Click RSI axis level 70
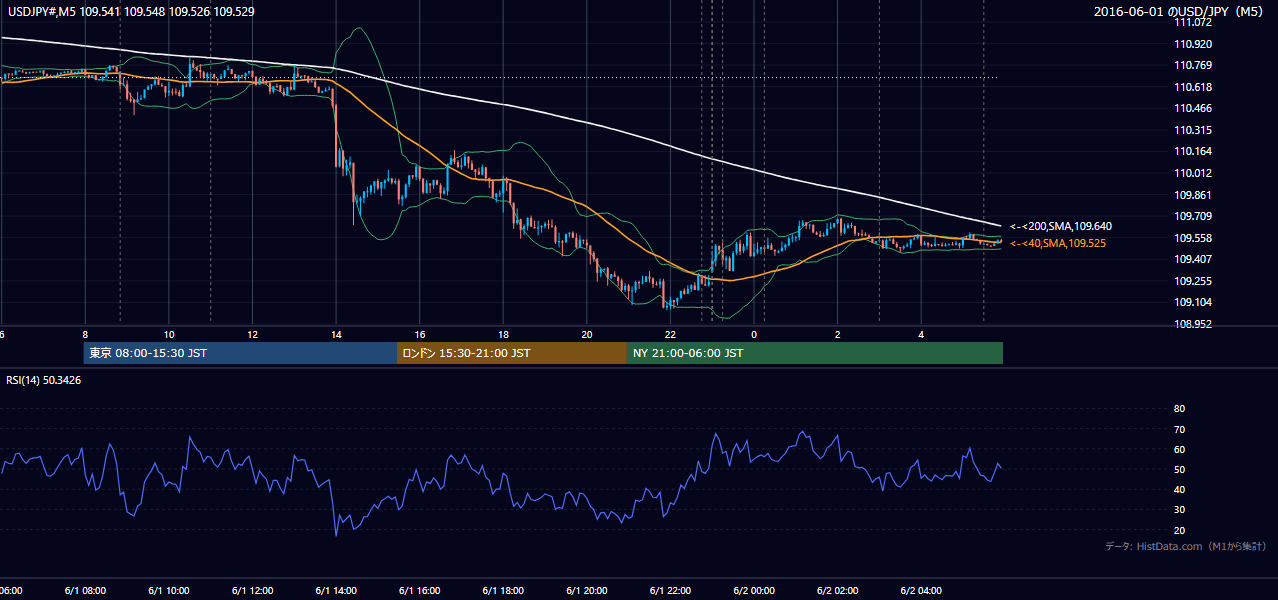The image size is (1278, 600). (x=1179, y=429)
